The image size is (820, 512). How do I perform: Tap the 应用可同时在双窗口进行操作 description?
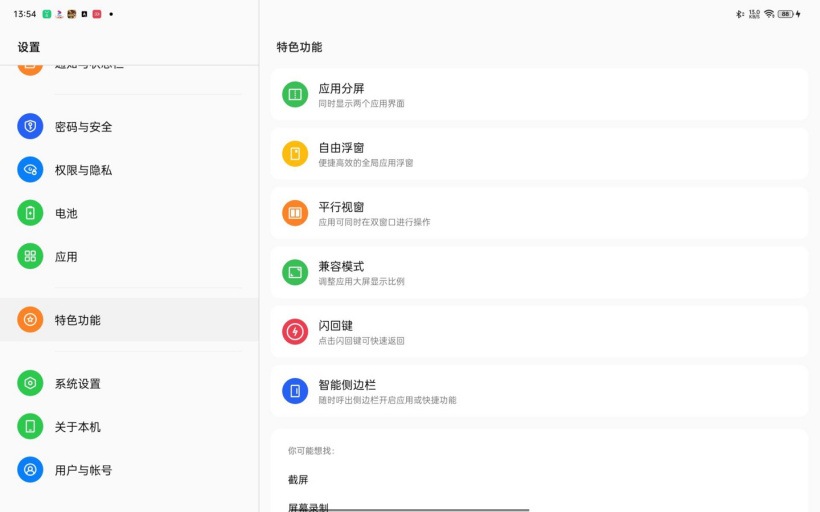pyautogui.click(x=374, y=222)
